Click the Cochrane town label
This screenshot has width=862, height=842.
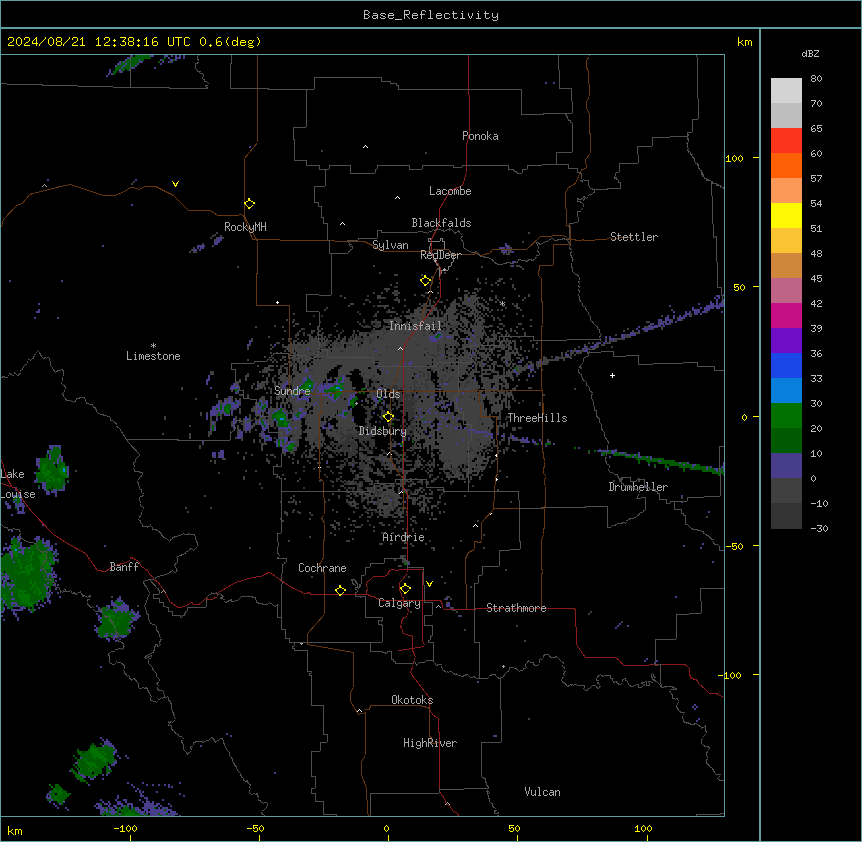[x=322, y=568]
